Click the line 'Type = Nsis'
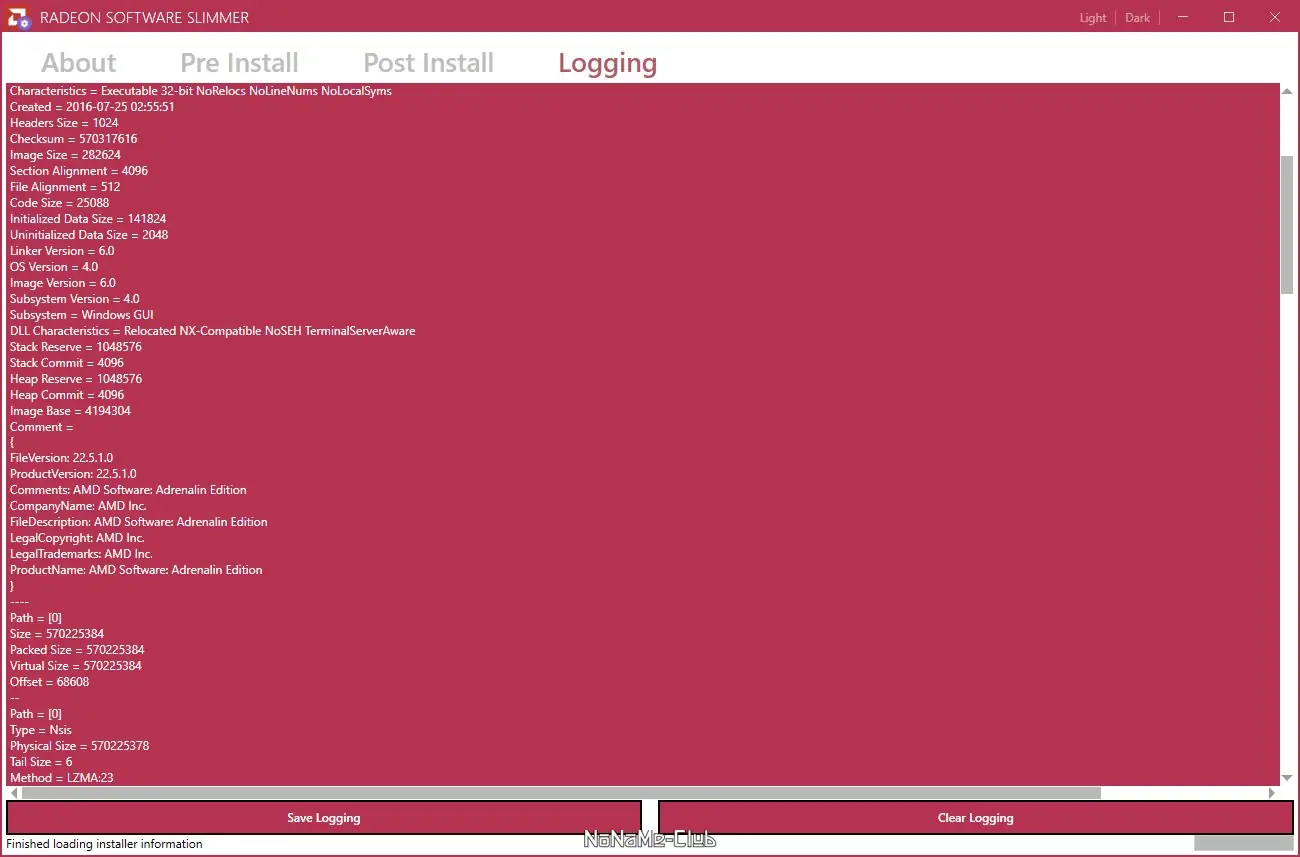1300x857 pixels. [x=41, y=730]
